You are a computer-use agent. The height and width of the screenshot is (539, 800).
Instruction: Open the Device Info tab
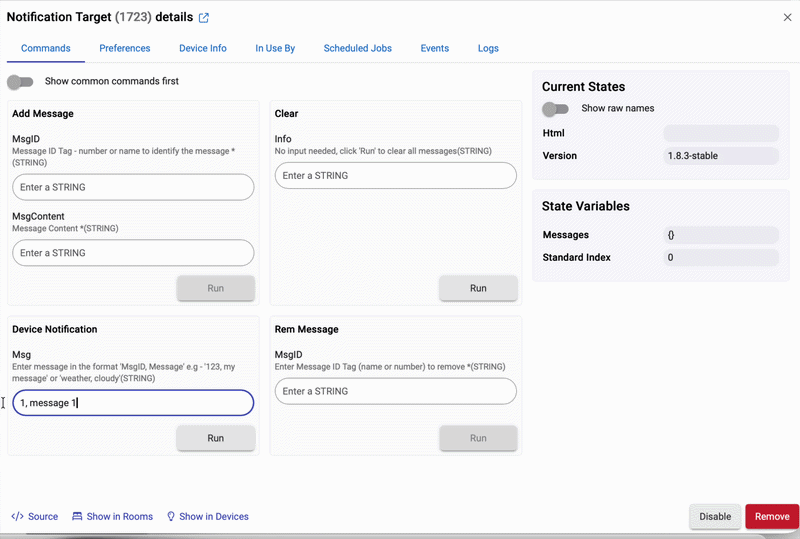click(x=203, y=48)
